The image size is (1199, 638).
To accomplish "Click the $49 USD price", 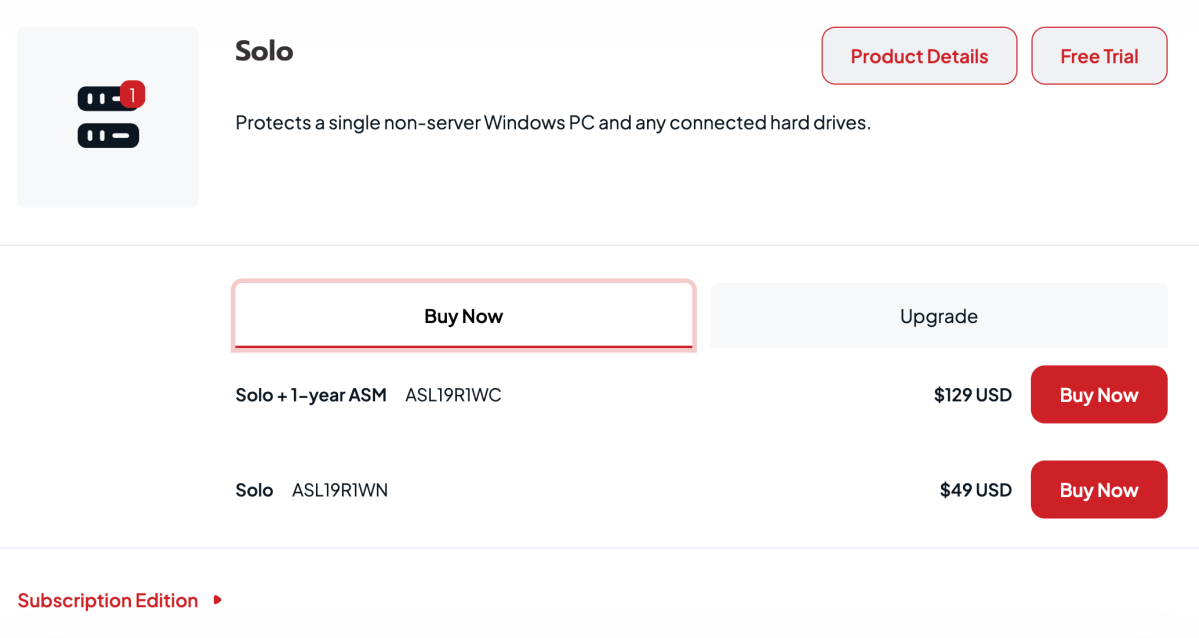I will (x=976, y=490).
